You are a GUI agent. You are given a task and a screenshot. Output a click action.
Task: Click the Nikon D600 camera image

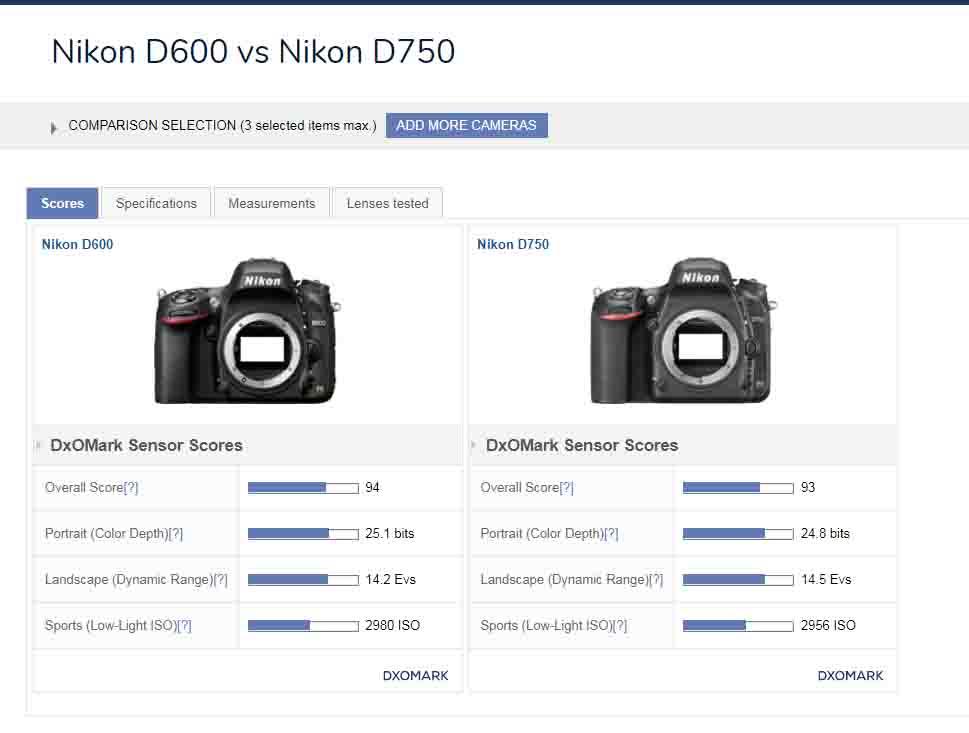tap(248, 331)
